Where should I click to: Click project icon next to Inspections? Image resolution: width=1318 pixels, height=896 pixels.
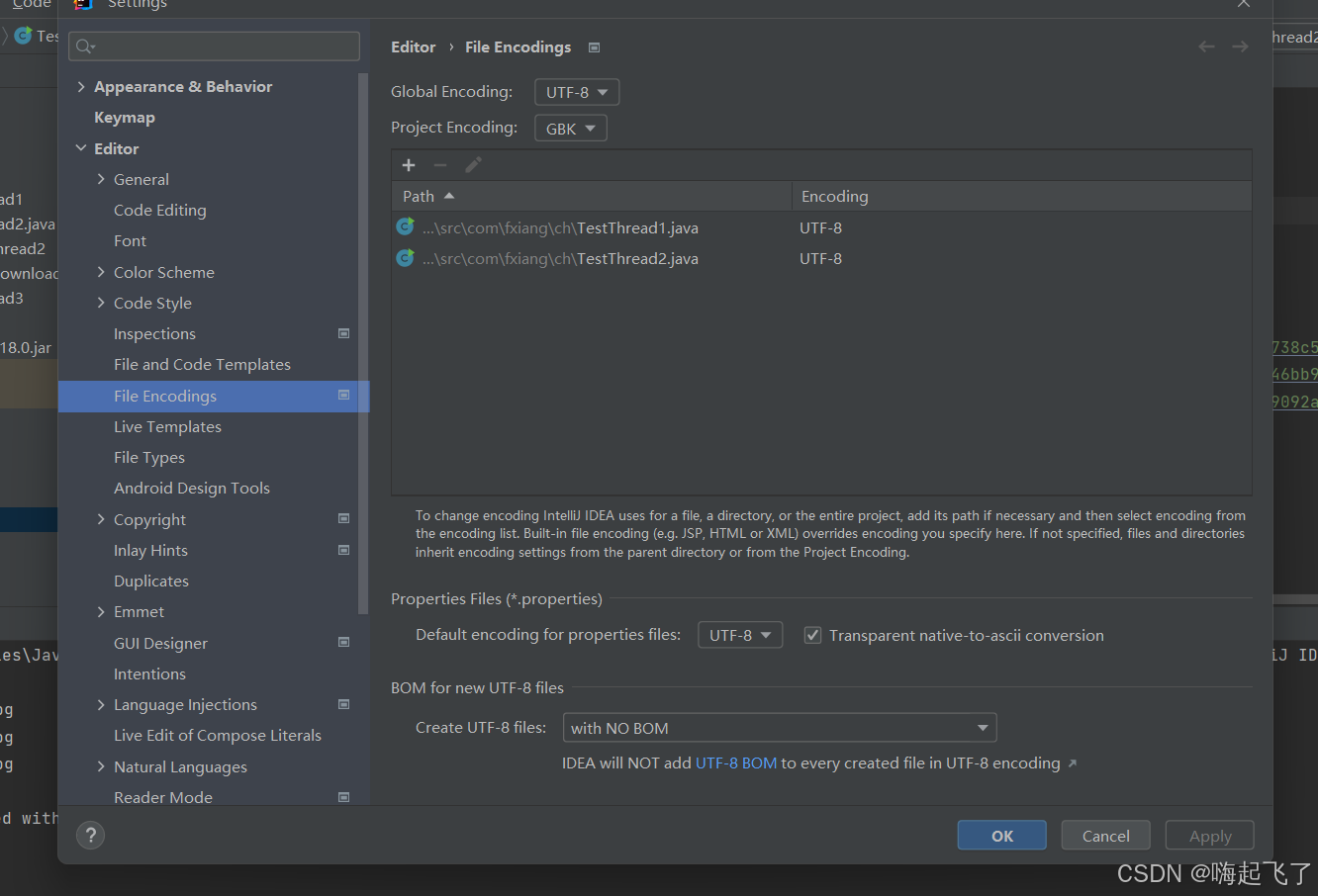coord(343,333)
